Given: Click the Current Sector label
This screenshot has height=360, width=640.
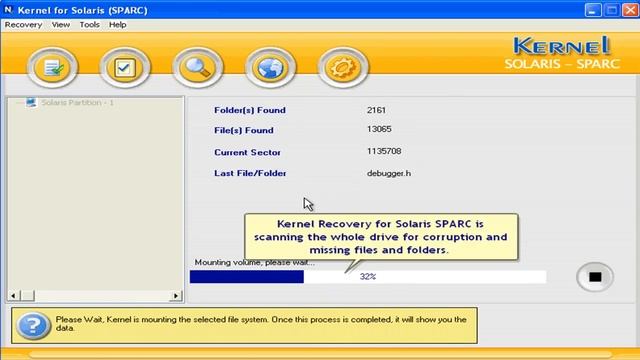Looking at the screenshot, I should 247,153.
